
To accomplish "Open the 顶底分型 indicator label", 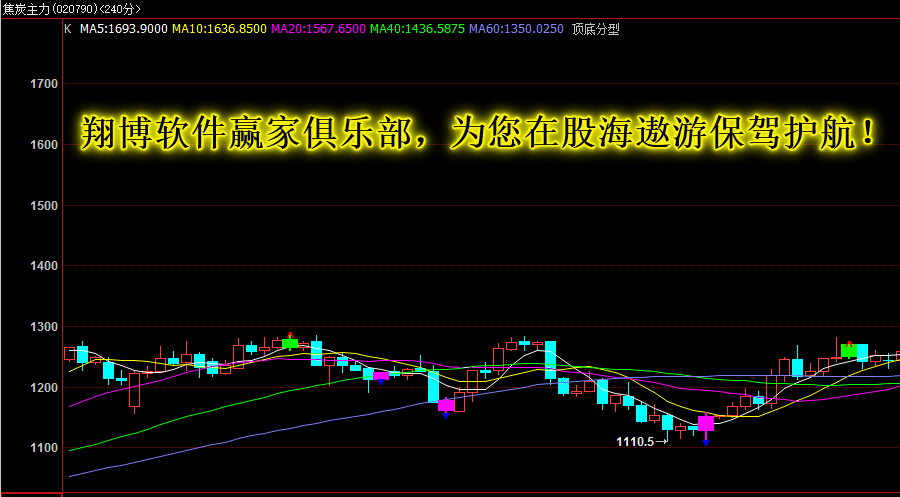I will [596, 29].
